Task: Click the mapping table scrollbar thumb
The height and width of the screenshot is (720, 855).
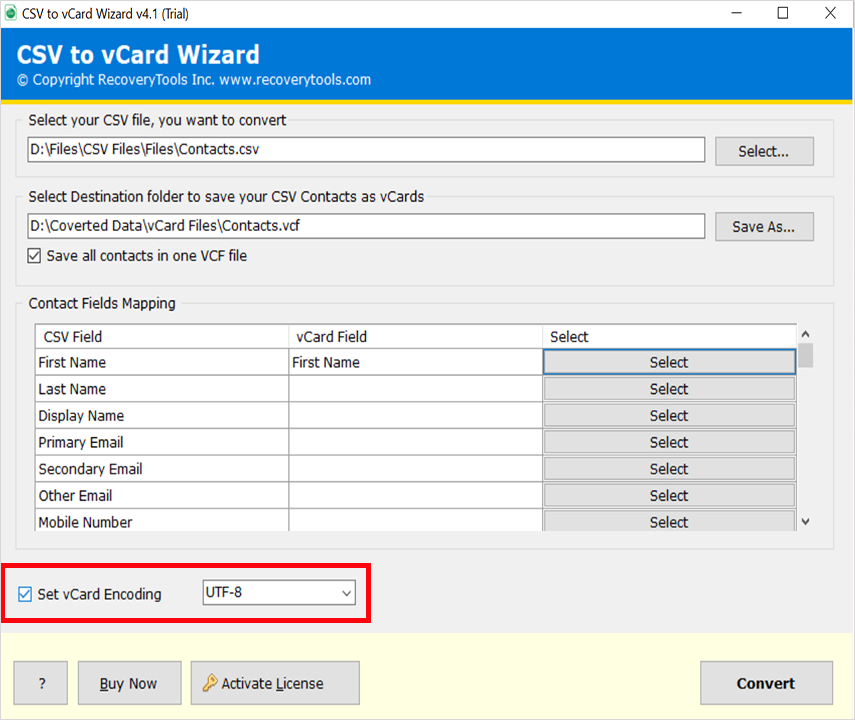Action: point(806,355)
